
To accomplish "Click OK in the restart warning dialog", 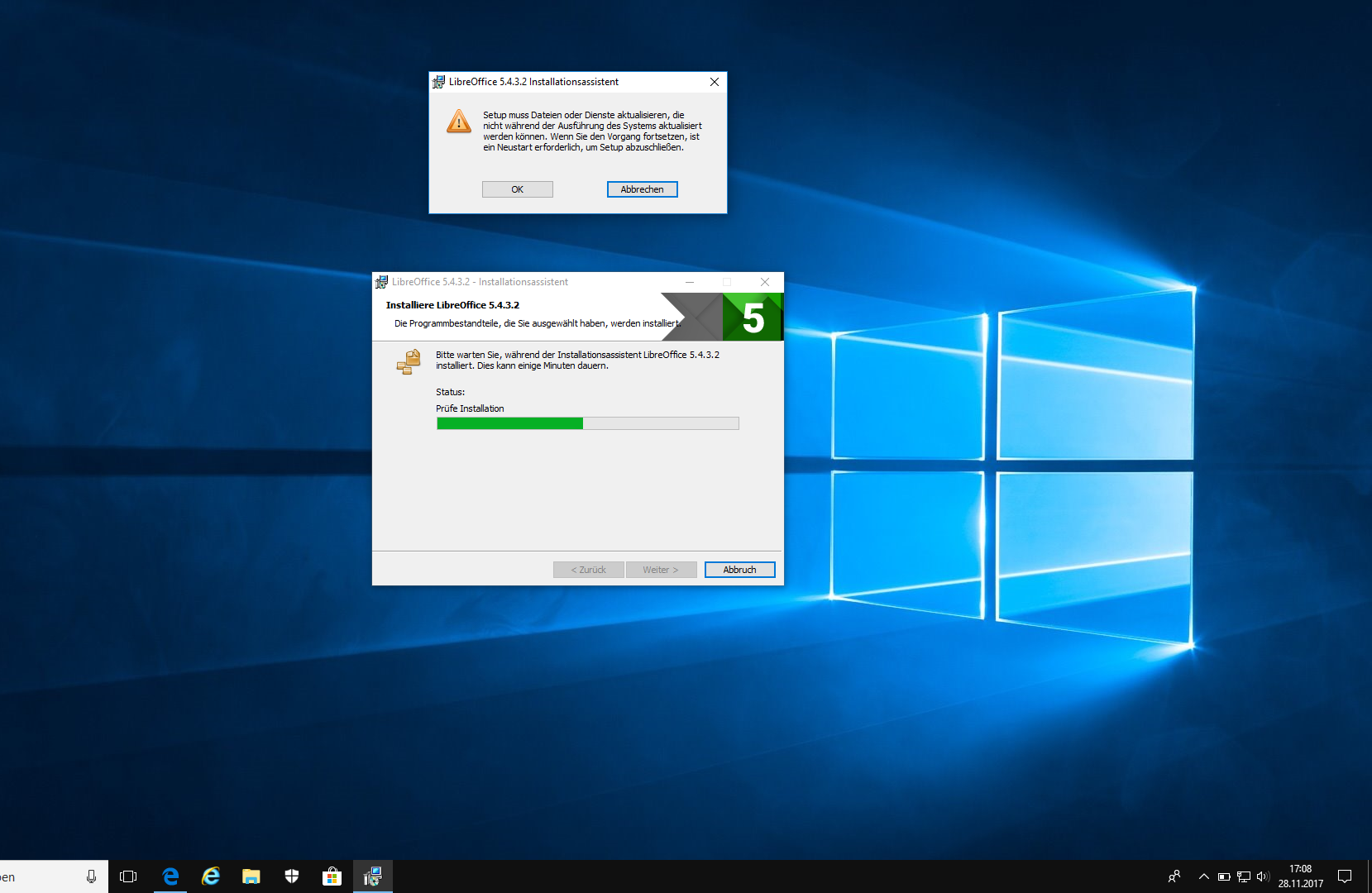I will (x=517, y=189).
